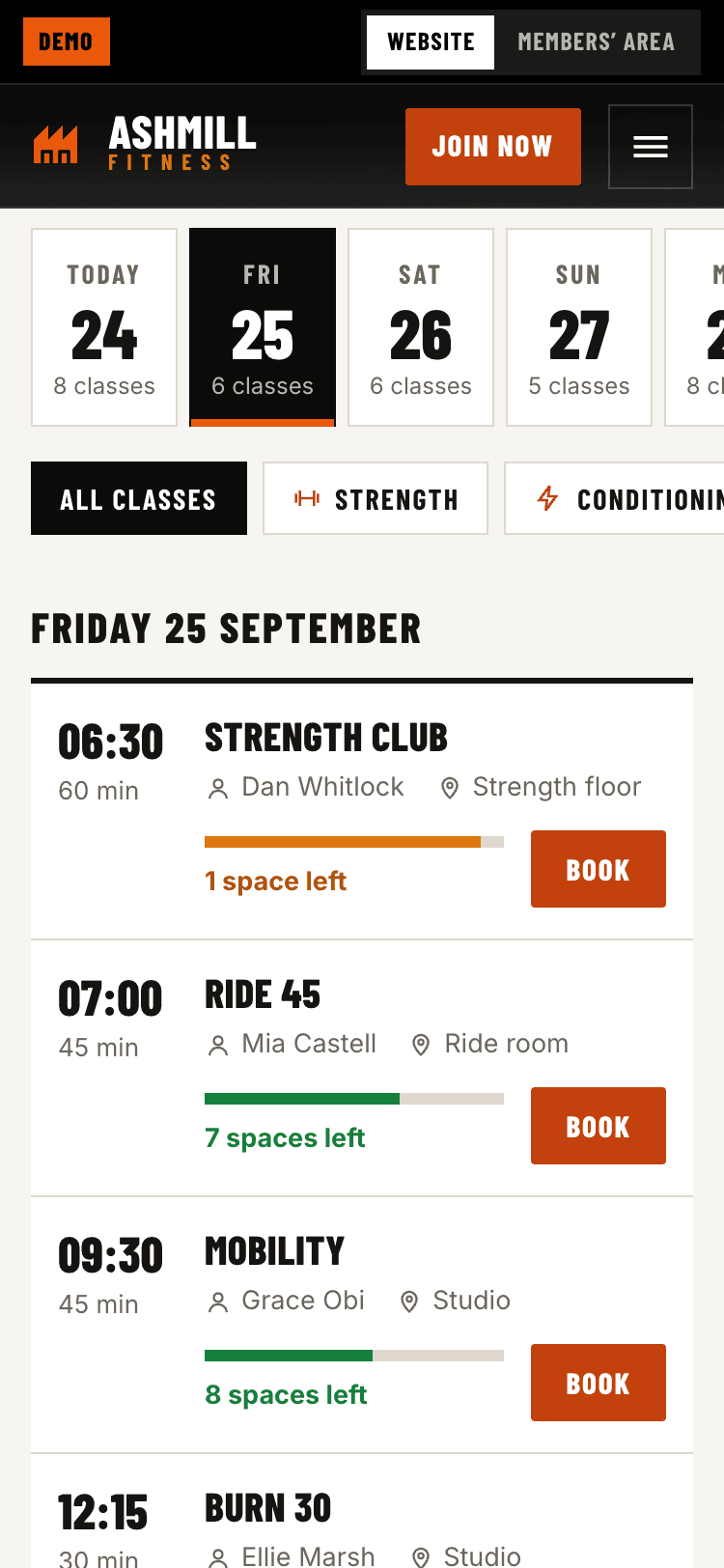724x1568 pixels.
Task: Click location pin beside Studio for Mobility
Action: point(409,1302)
